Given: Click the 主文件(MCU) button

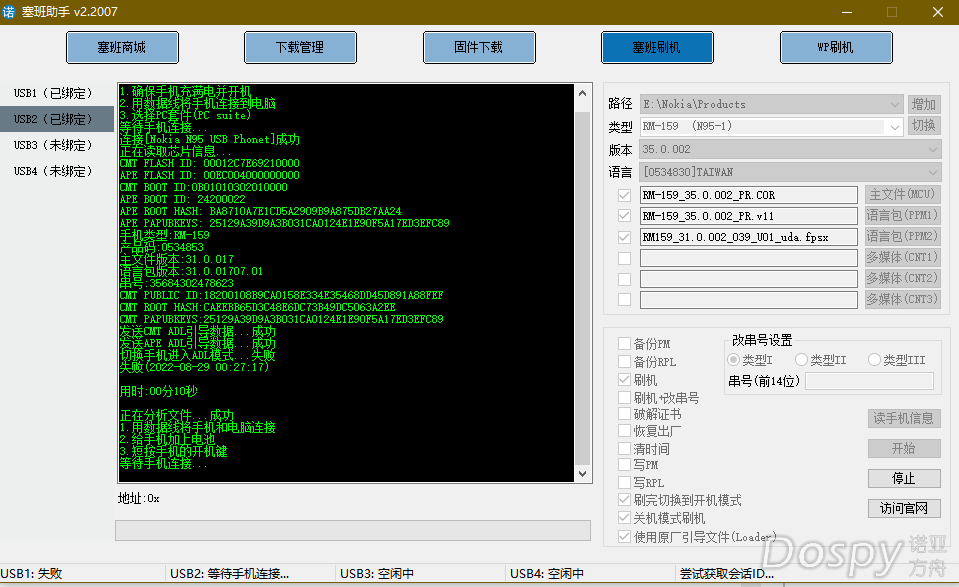Looking at the screenshot, I should 903,195.
